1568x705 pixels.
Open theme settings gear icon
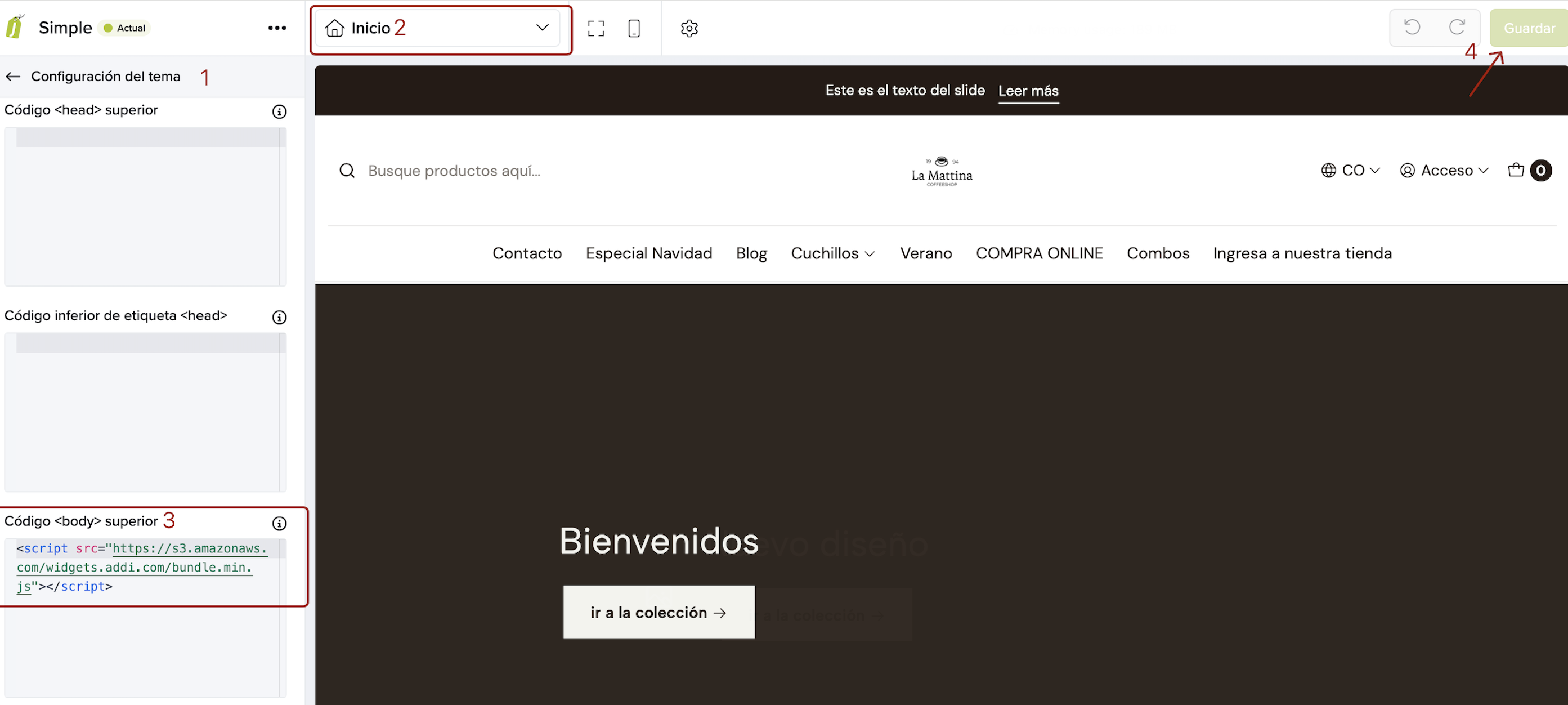689,28
